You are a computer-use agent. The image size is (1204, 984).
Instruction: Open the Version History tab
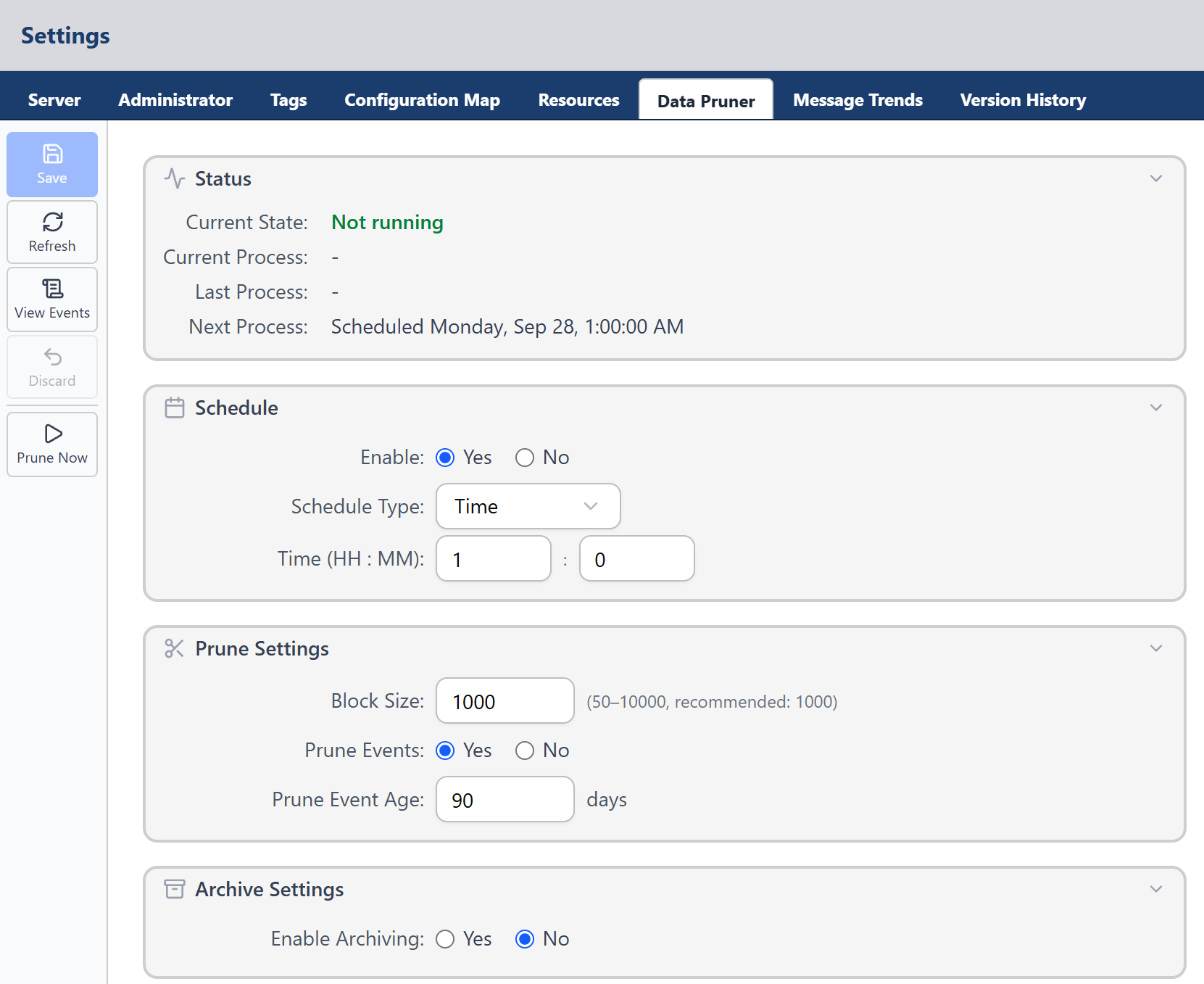[1023, 100]
